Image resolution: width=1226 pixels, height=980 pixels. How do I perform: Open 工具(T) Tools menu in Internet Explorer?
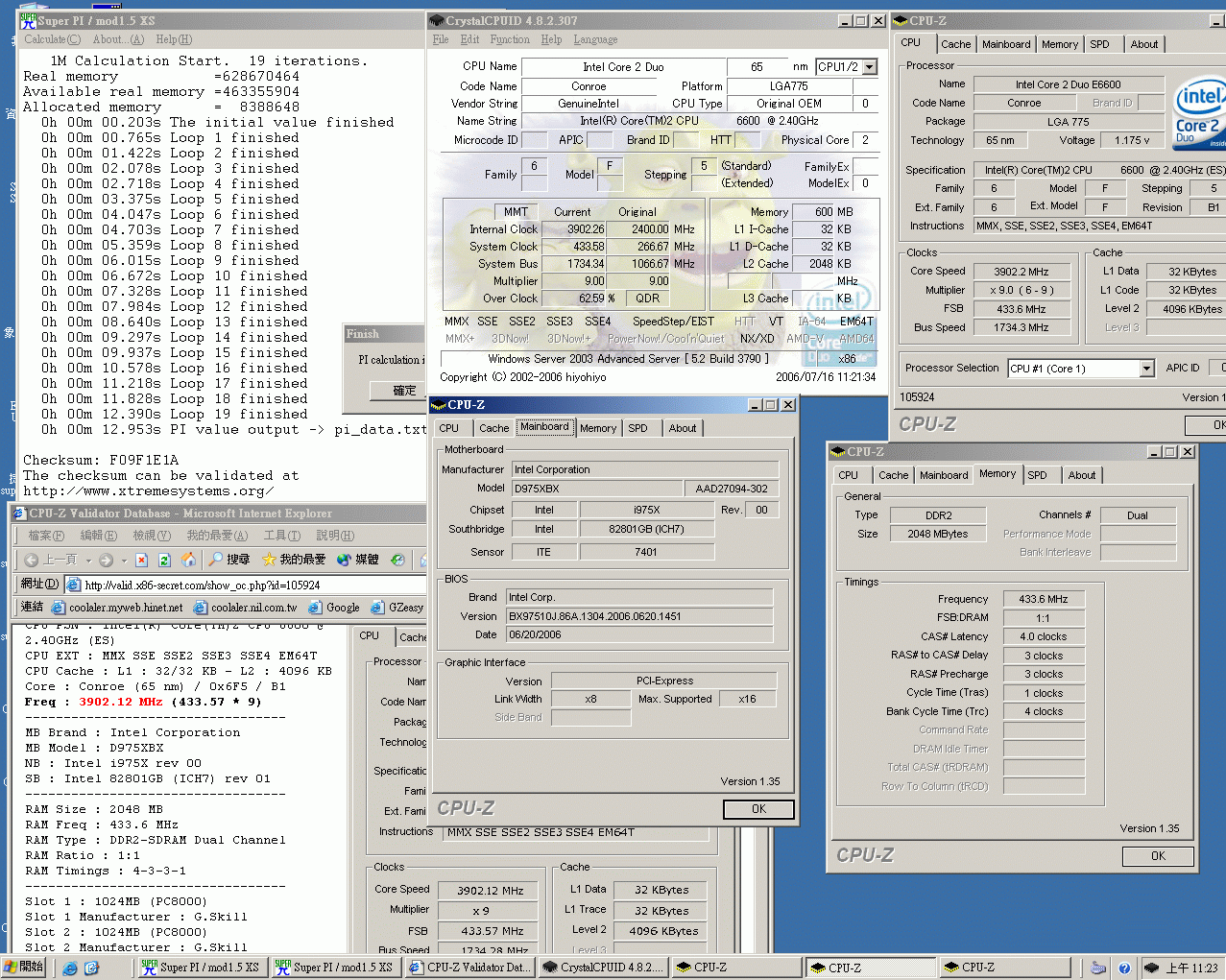(x=282, y=536)
